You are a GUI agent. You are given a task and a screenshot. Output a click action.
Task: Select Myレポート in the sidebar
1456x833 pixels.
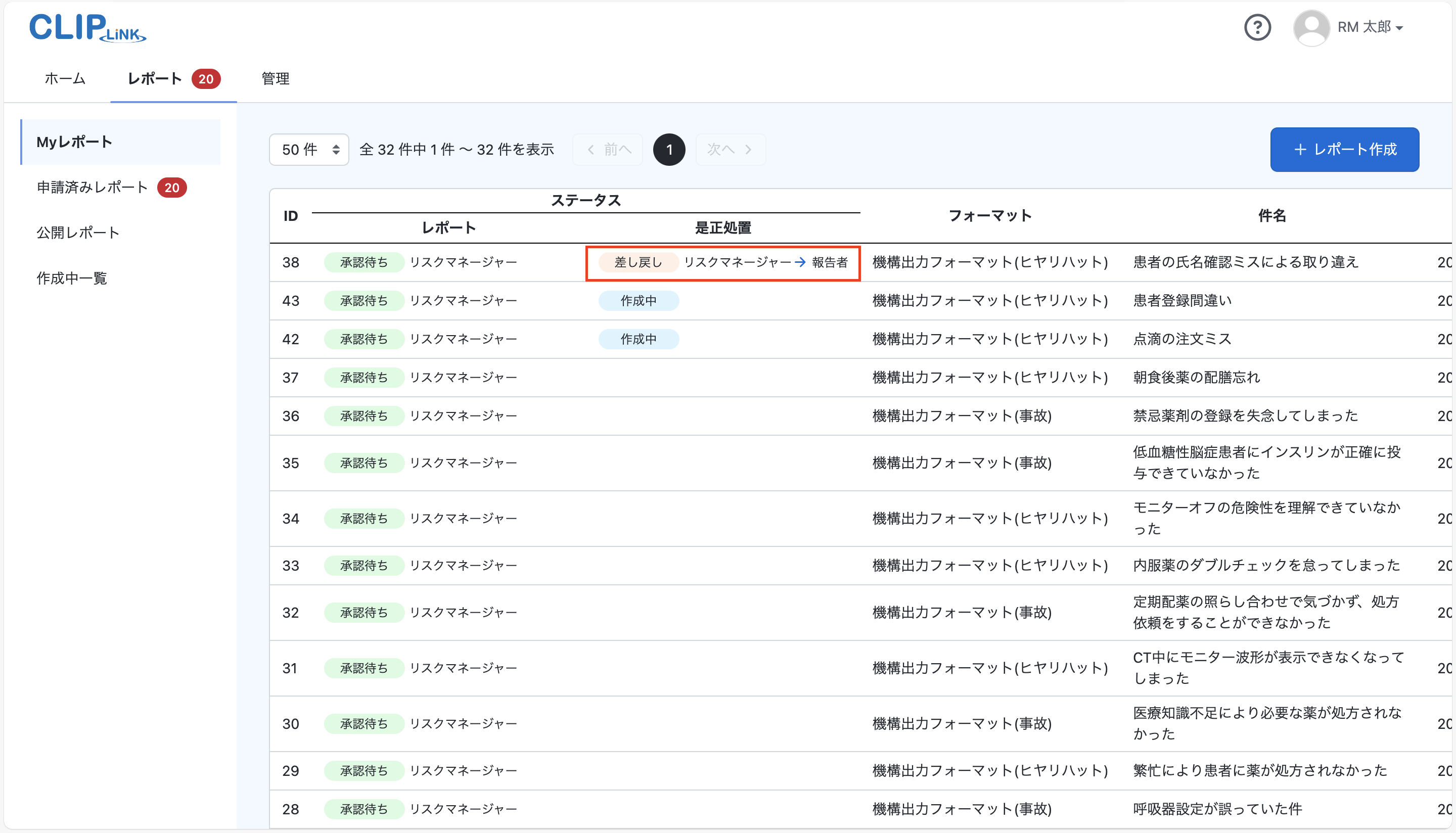(73, 142)
